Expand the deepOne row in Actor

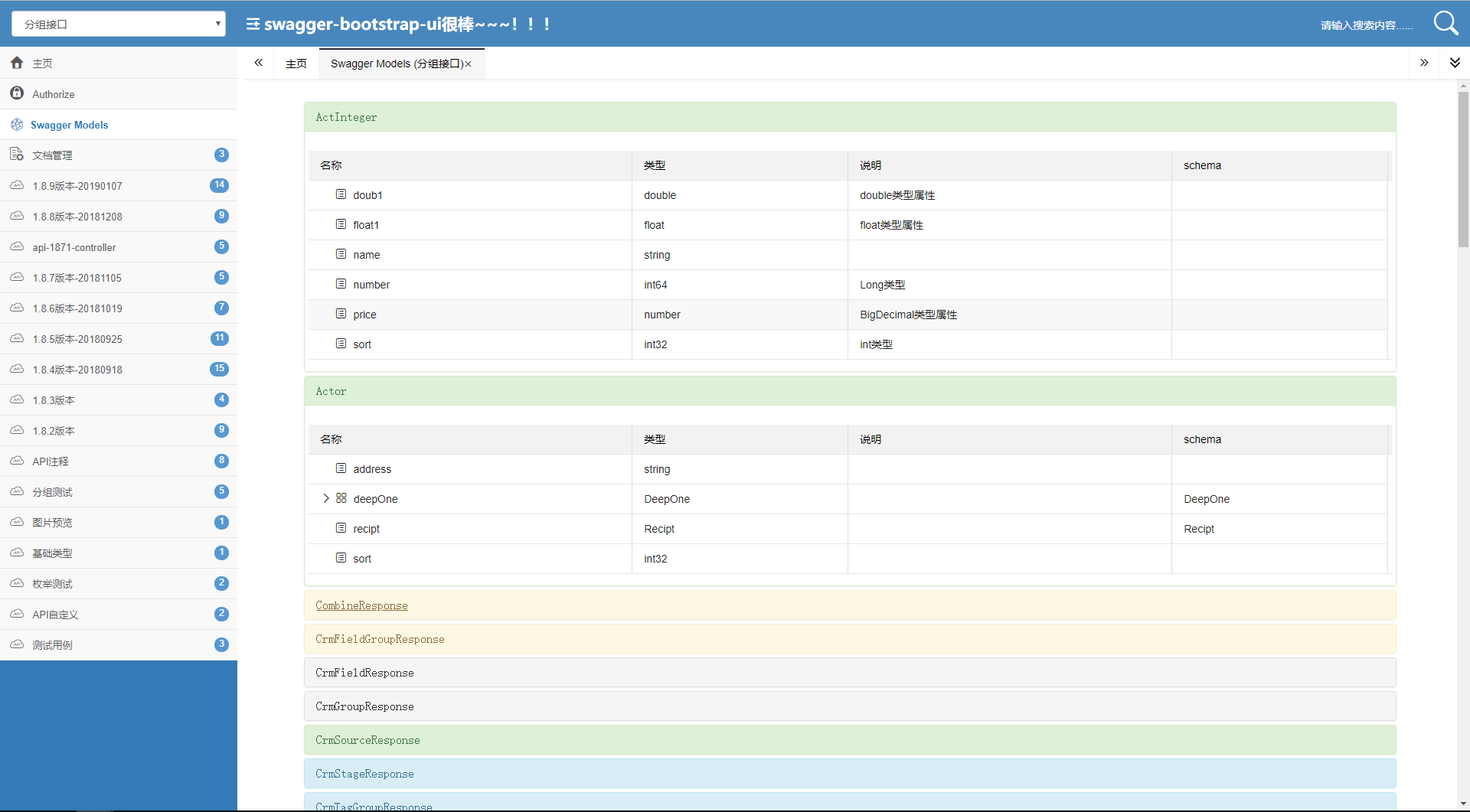tap(326, 498)
